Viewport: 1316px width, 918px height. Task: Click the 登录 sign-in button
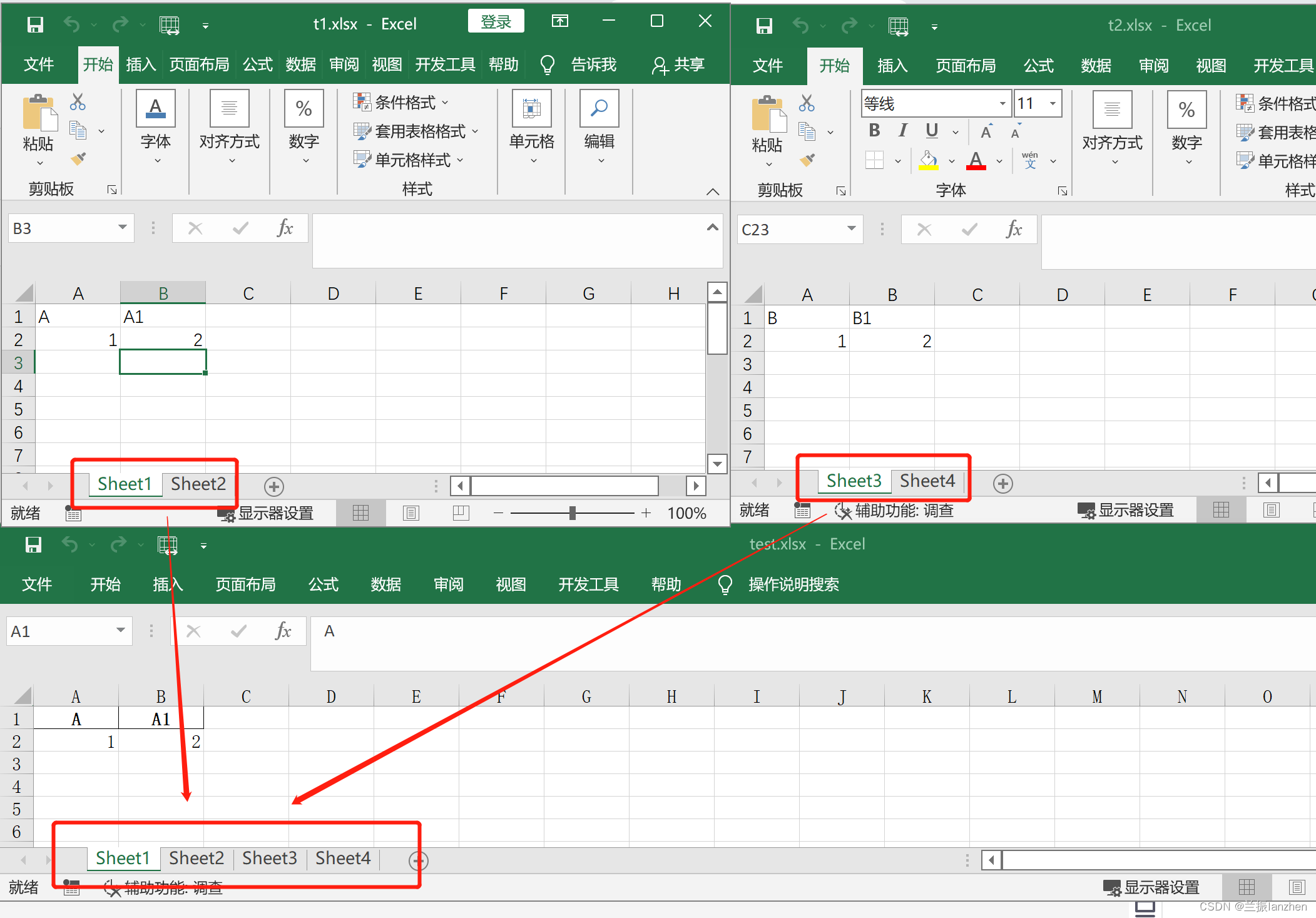tap(495, 21)
